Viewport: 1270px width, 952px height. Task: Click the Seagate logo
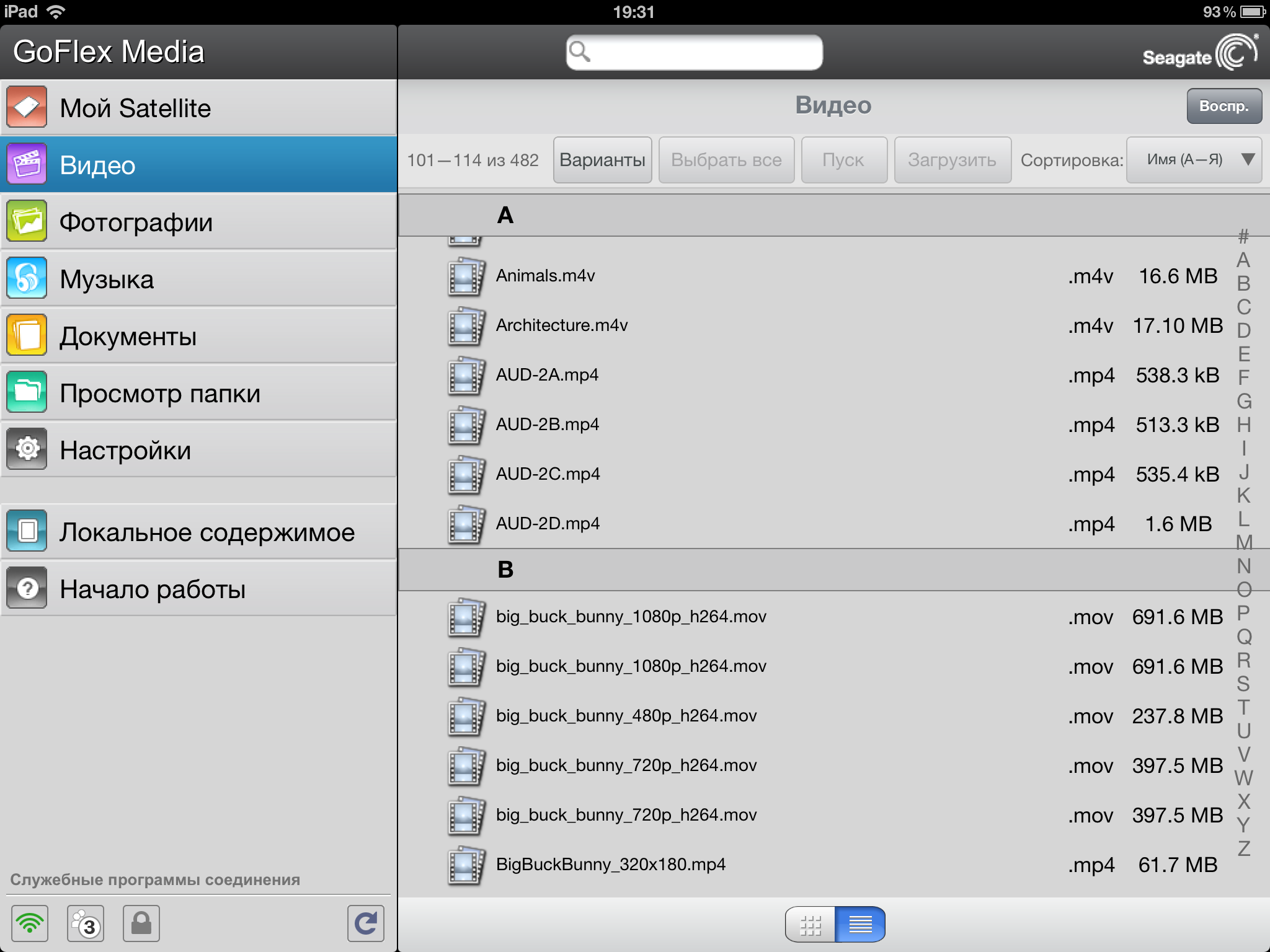pos(1199,53)
